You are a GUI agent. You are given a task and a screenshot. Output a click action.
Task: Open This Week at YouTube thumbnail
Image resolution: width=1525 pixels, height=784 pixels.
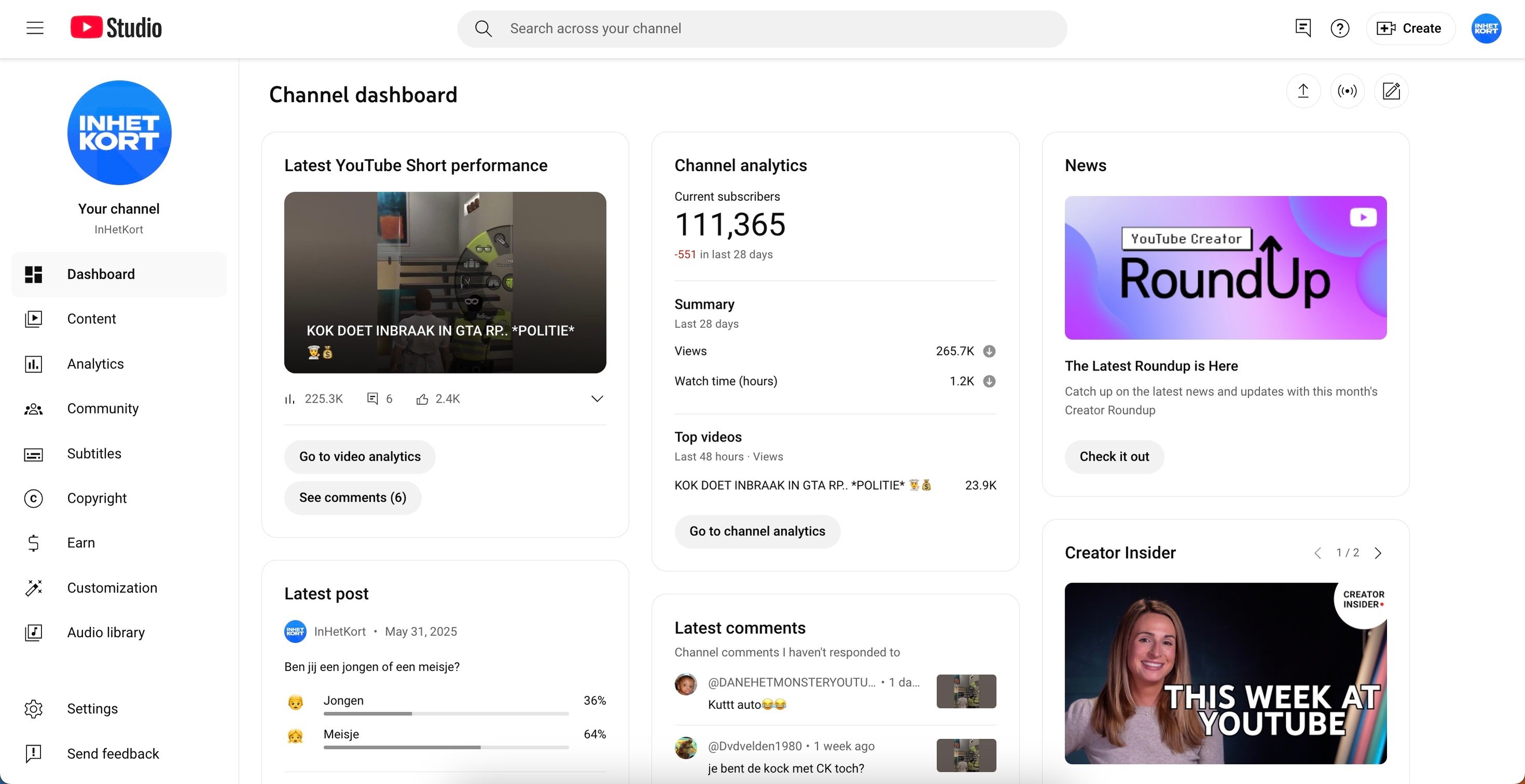[1225, 673]
